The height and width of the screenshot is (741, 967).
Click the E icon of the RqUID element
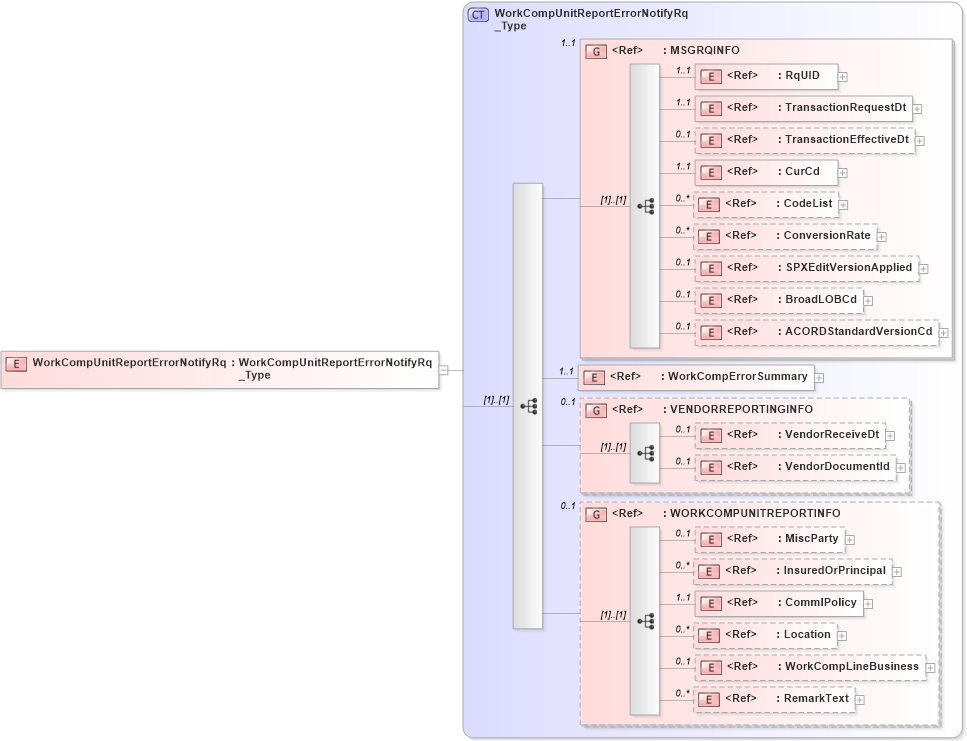[x=710, y=76]
